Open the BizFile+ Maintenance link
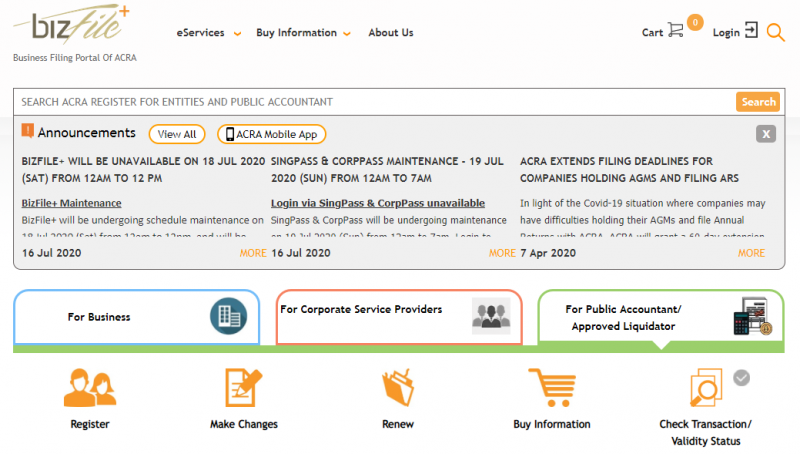Screen dimensions: 800x454 (71, 203)
